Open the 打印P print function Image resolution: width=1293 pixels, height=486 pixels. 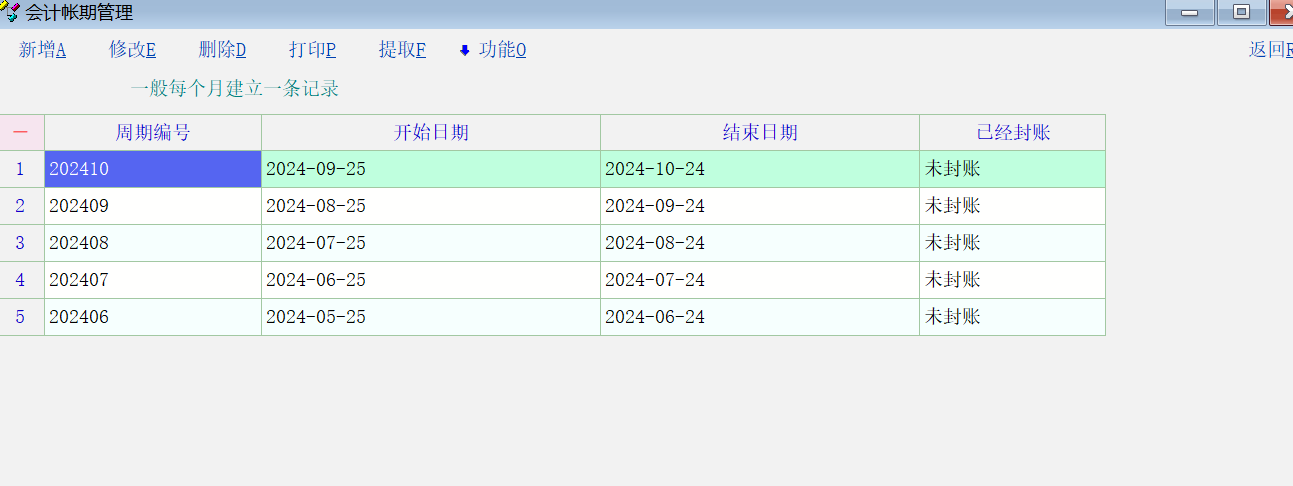[312, 50]
